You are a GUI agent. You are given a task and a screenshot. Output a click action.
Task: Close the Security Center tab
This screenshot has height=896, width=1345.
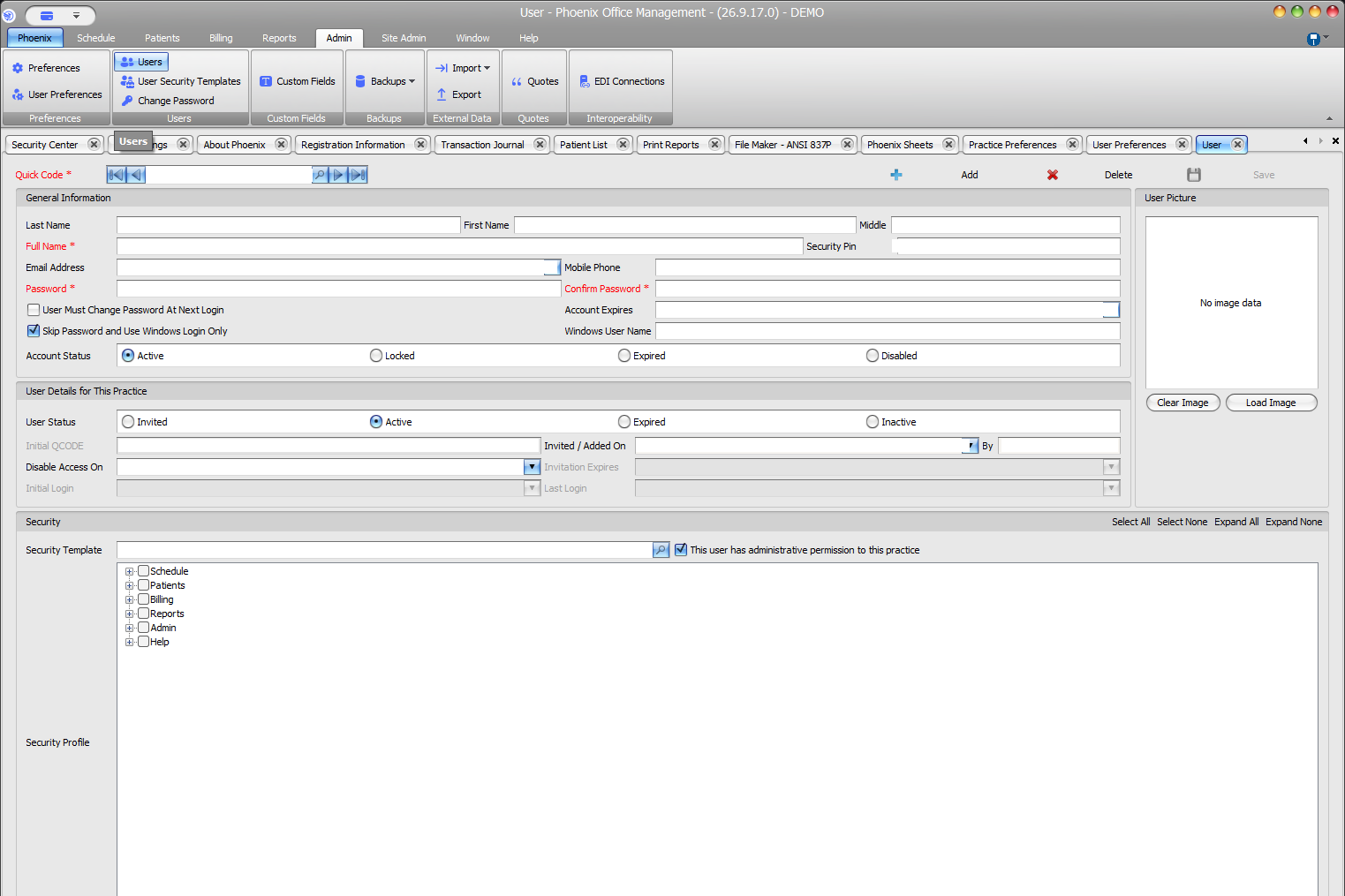(94, 144)
